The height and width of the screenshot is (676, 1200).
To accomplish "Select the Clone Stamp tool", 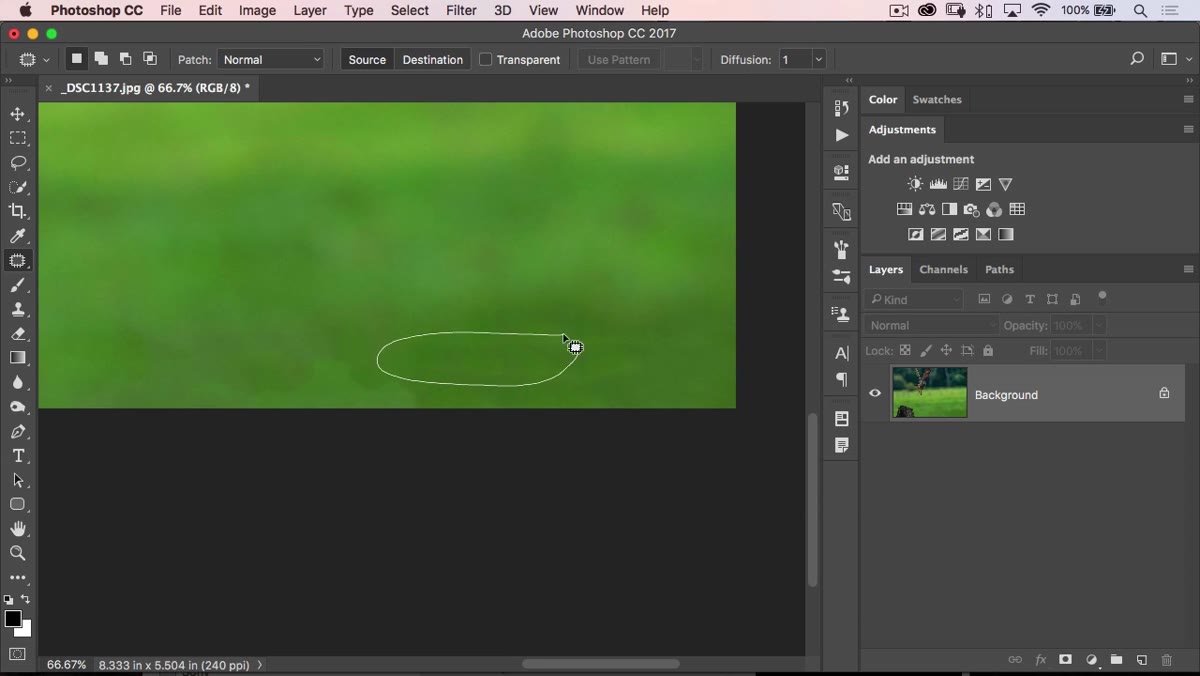I will (x=18, y=309).
